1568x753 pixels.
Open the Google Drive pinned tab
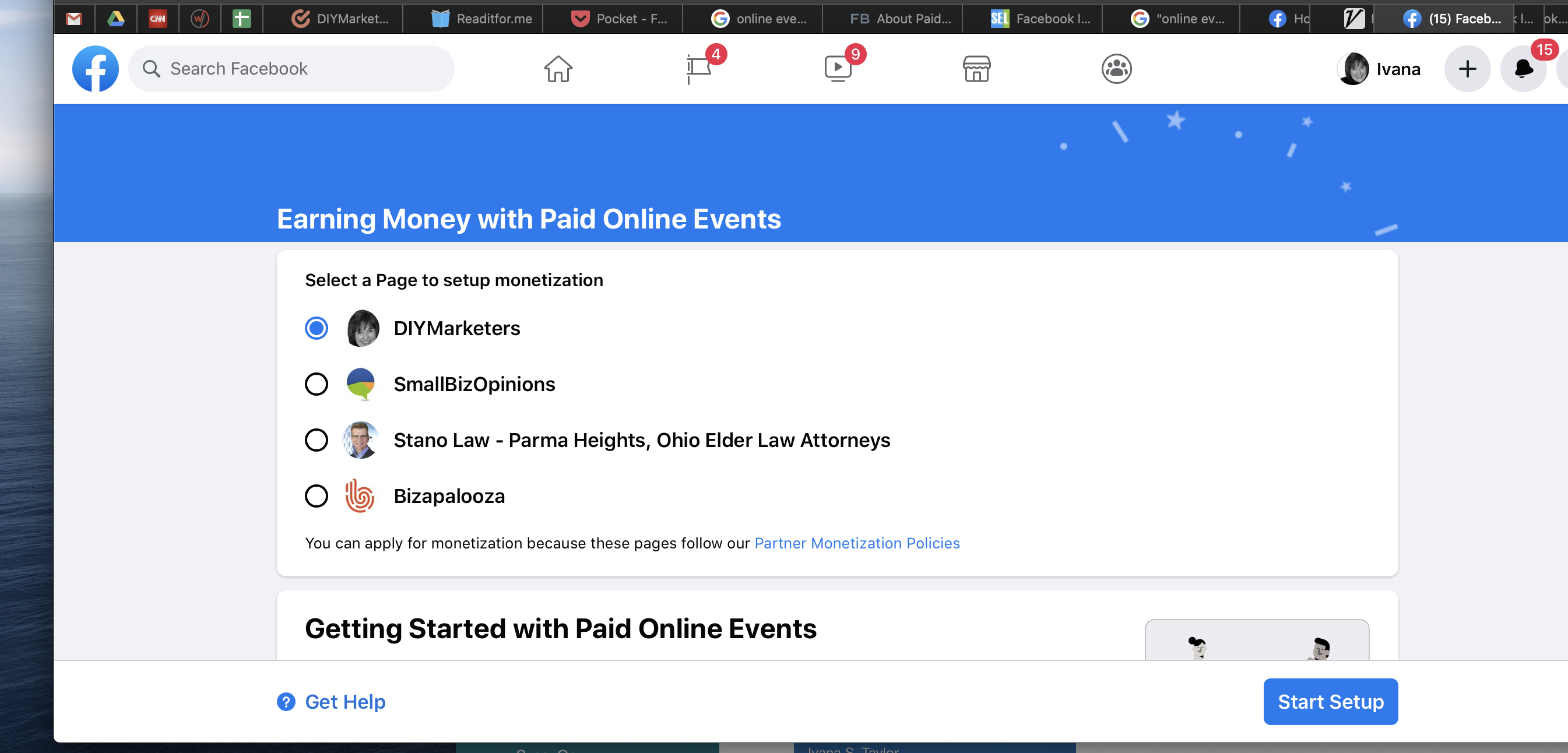click(x=115, y=19)
